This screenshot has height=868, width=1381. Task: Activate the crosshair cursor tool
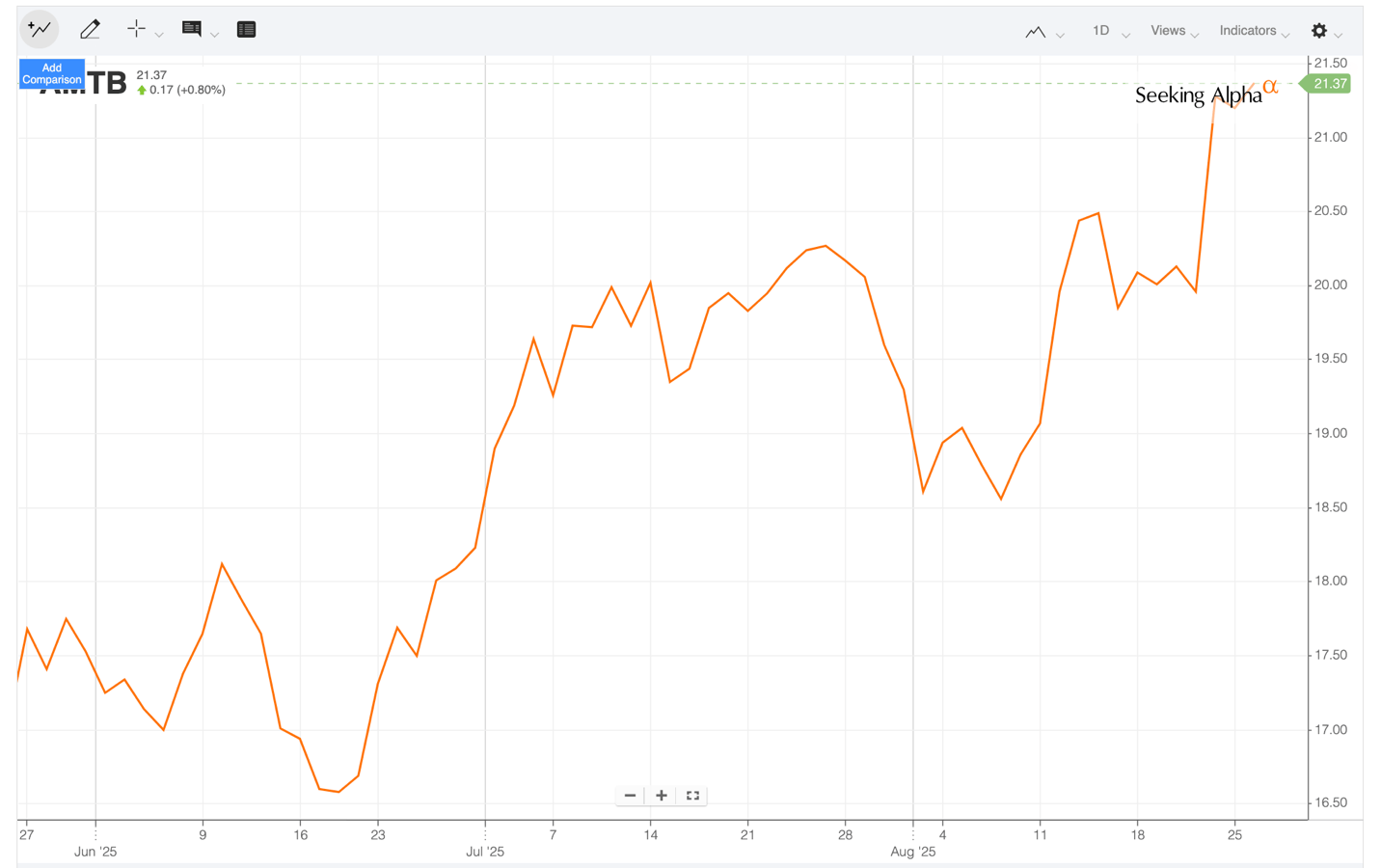[136, 29]
